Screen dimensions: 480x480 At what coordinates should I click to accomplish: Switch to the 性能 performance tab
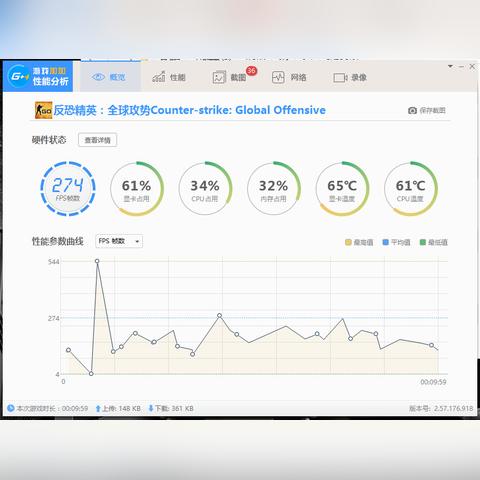169,77
